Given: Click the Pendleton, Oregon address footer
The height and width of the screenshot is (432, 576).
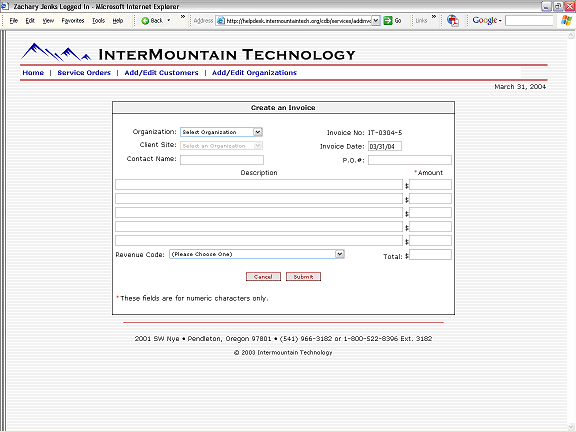Looking at the screenshot, I should [283, 339].
